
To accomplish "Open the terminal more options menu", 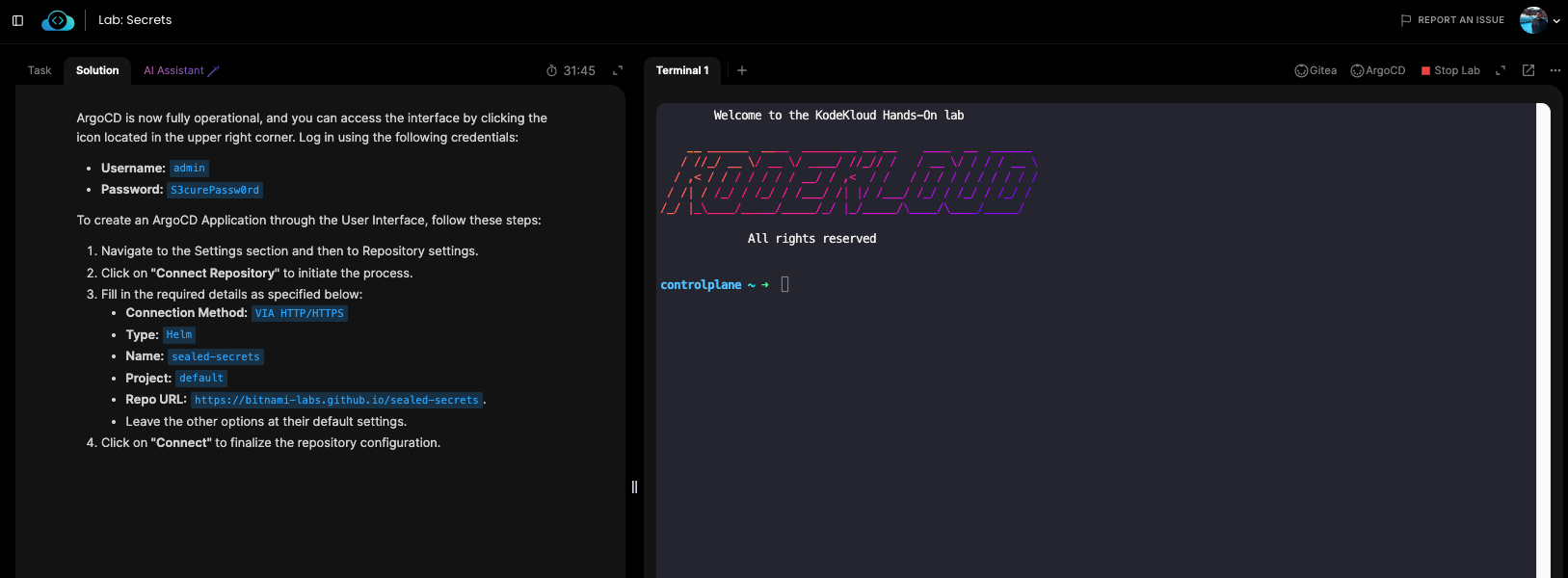I will (x=1555, y=70).
